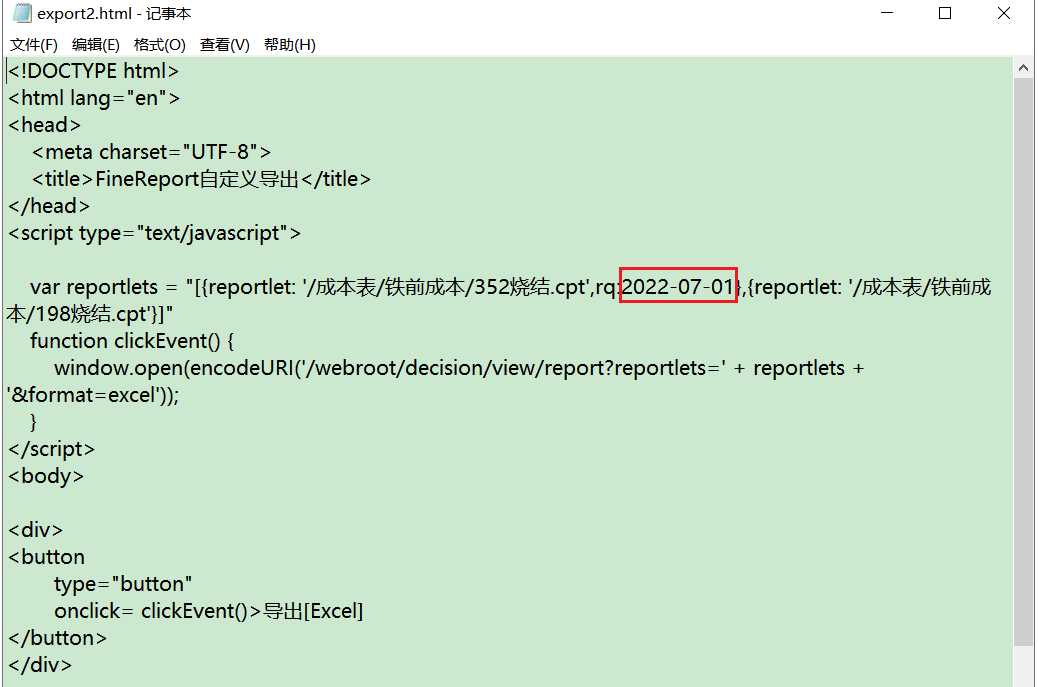Click the script type="text/javascript" line

coord(154,233)
